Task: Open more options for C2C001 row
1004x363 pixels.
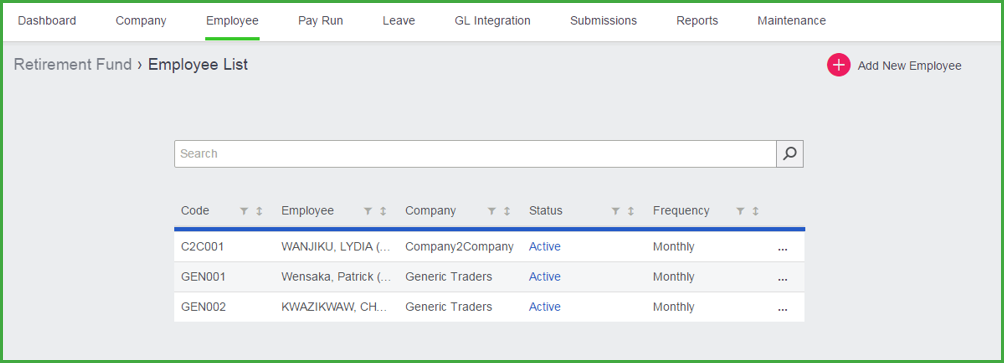Action: tap(782, 248)
